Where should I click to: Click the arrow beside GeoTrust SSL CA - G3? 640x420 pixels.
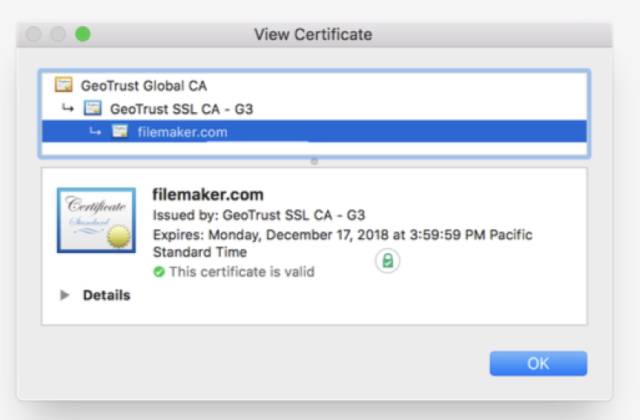pos(68,108)
